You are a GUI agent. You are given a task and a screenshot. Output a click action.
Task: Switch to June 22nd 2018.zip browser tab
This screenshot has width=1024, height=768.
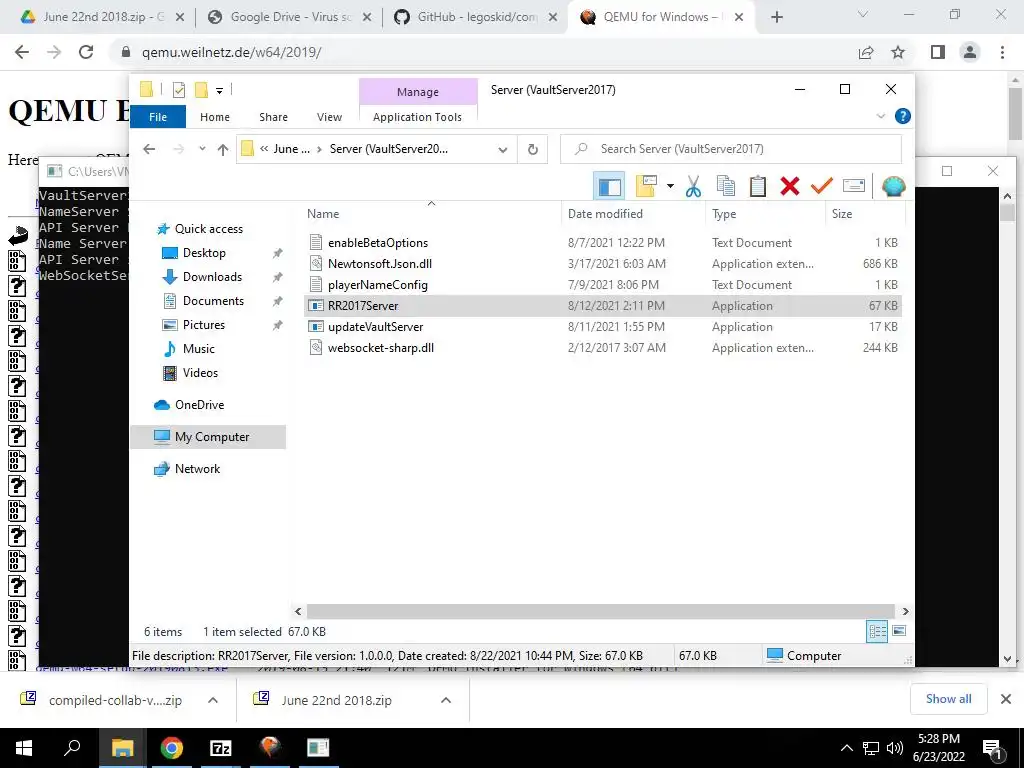pos(103,17)
